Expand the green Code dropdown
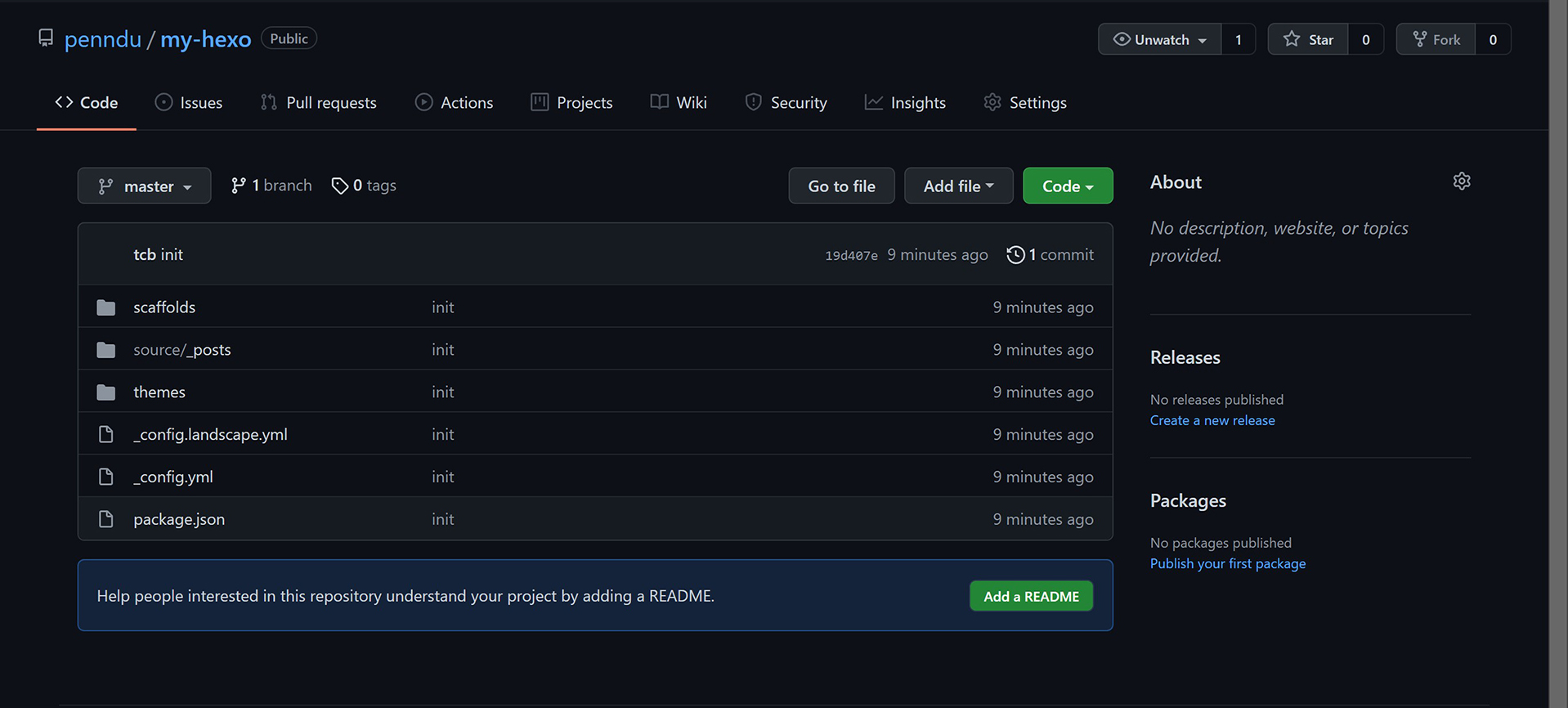 [1068, 186]
